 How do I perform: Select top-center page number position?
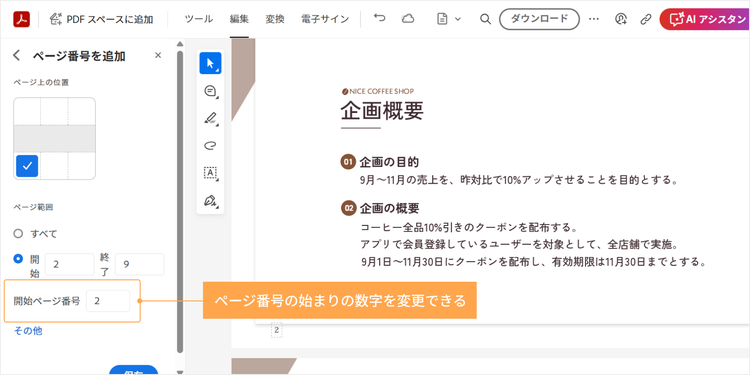pos(54,111)
